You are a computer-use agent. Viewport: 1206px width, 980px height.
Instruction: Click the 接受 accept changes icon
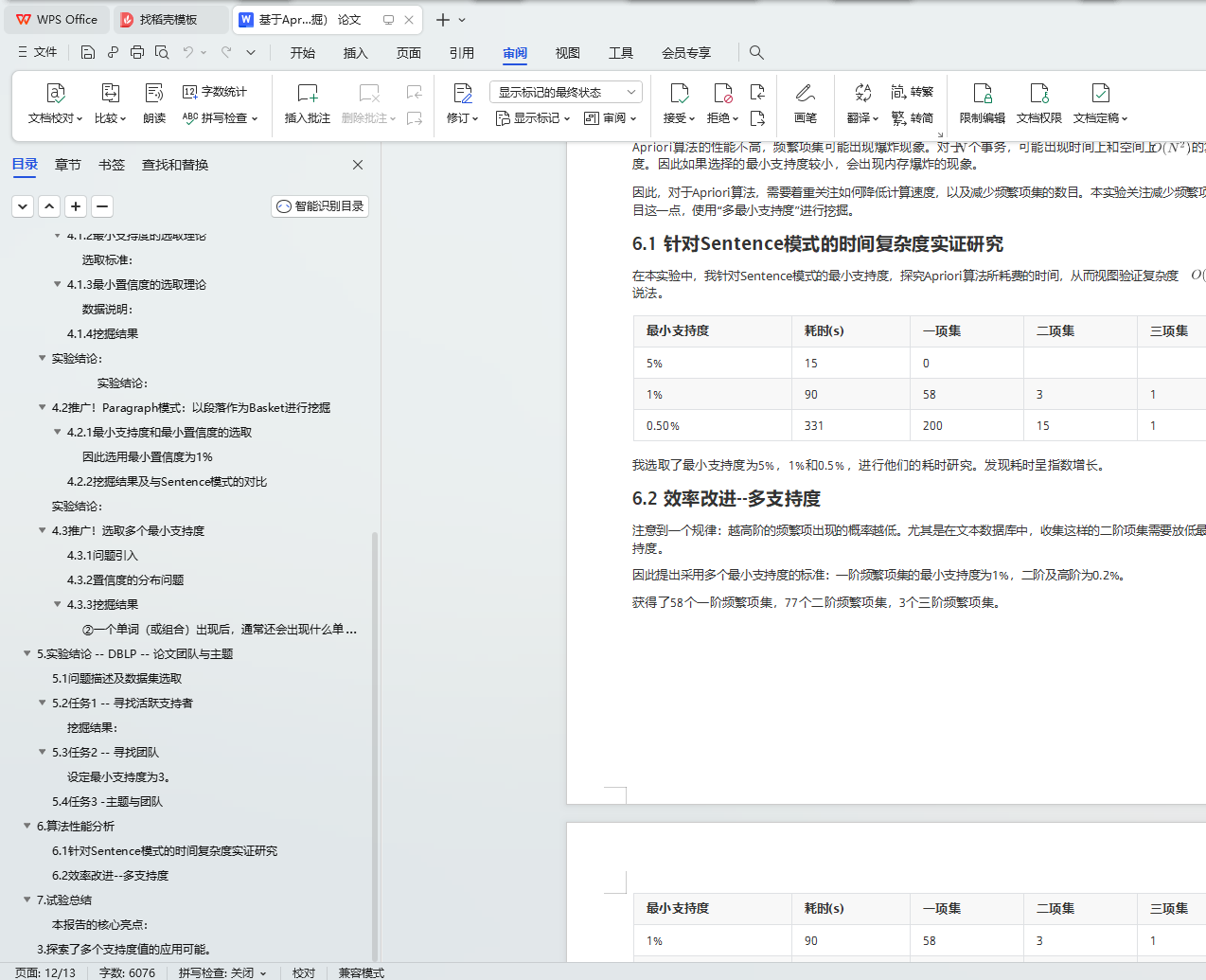(679, 93)
